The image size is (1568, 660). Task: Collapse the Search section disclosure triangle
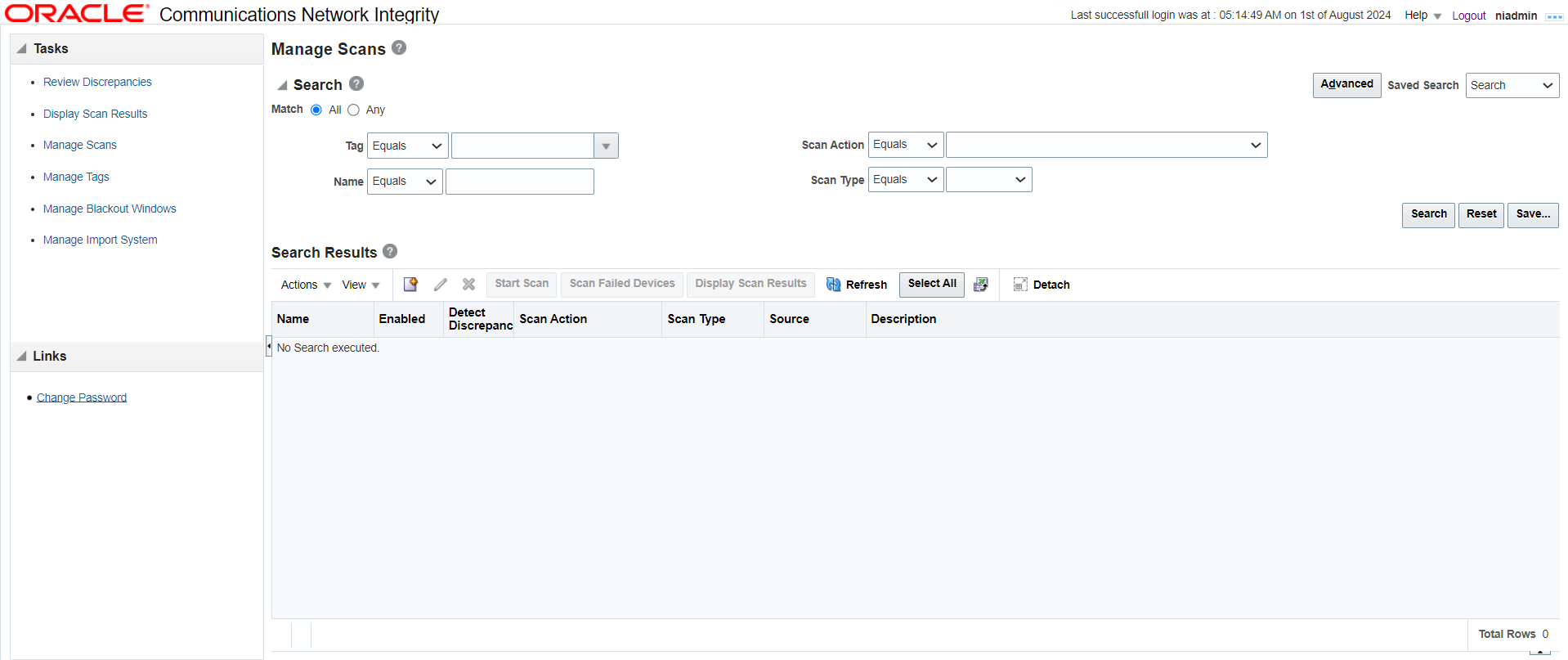point(282,85)
